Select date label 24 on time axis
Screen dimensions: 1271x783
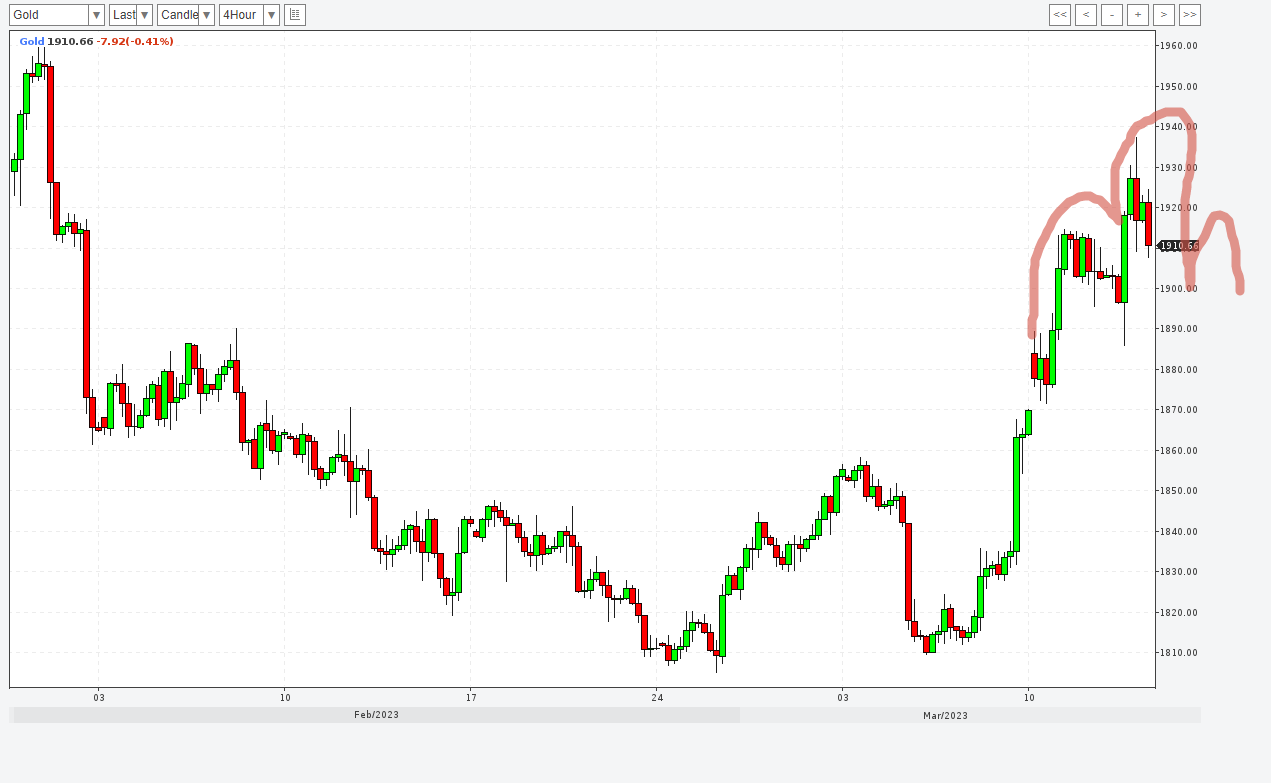[x=656, y=697]
